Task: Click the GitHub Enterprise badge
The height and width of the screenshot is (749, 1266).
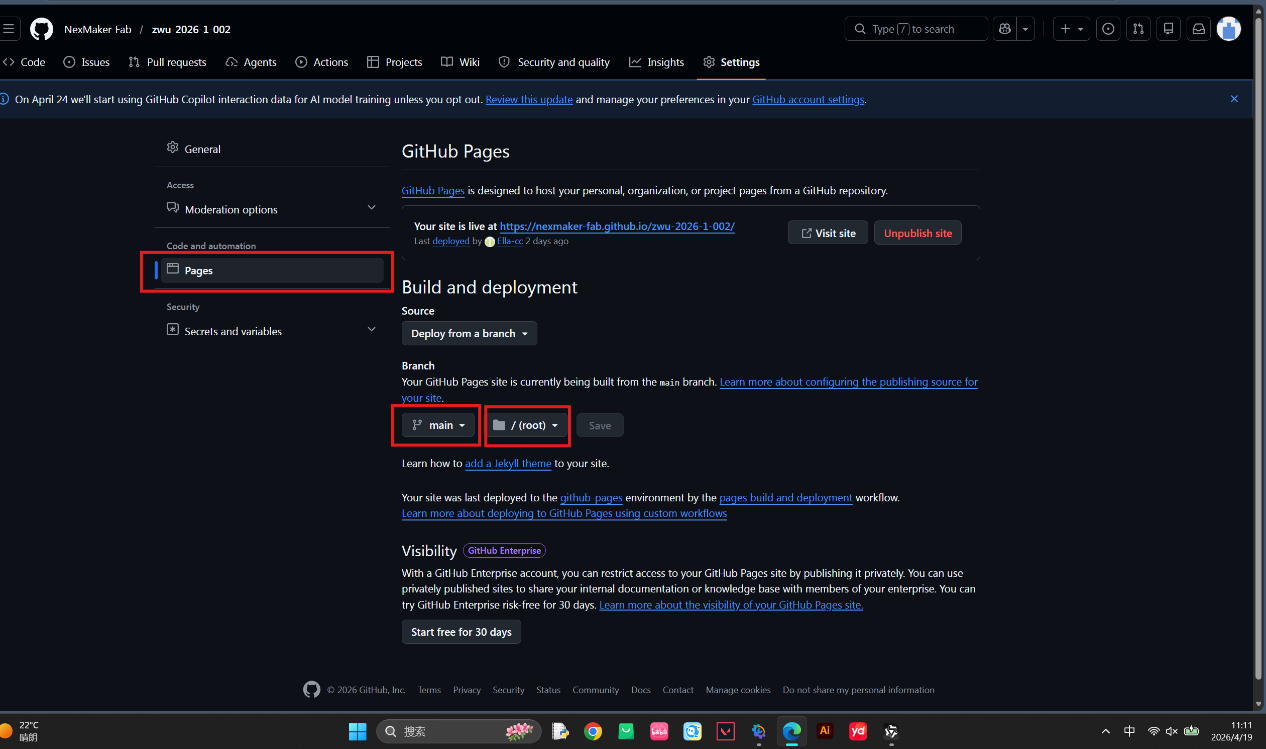Action: [x=505, y=550]
